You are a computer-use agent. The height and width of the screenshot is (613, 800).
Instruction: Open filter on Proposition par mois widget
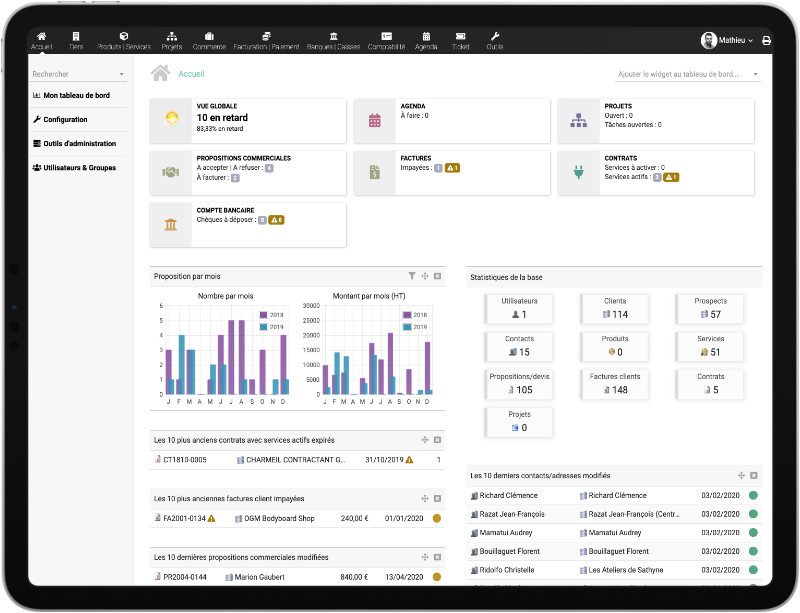click(x=412, y=276)
